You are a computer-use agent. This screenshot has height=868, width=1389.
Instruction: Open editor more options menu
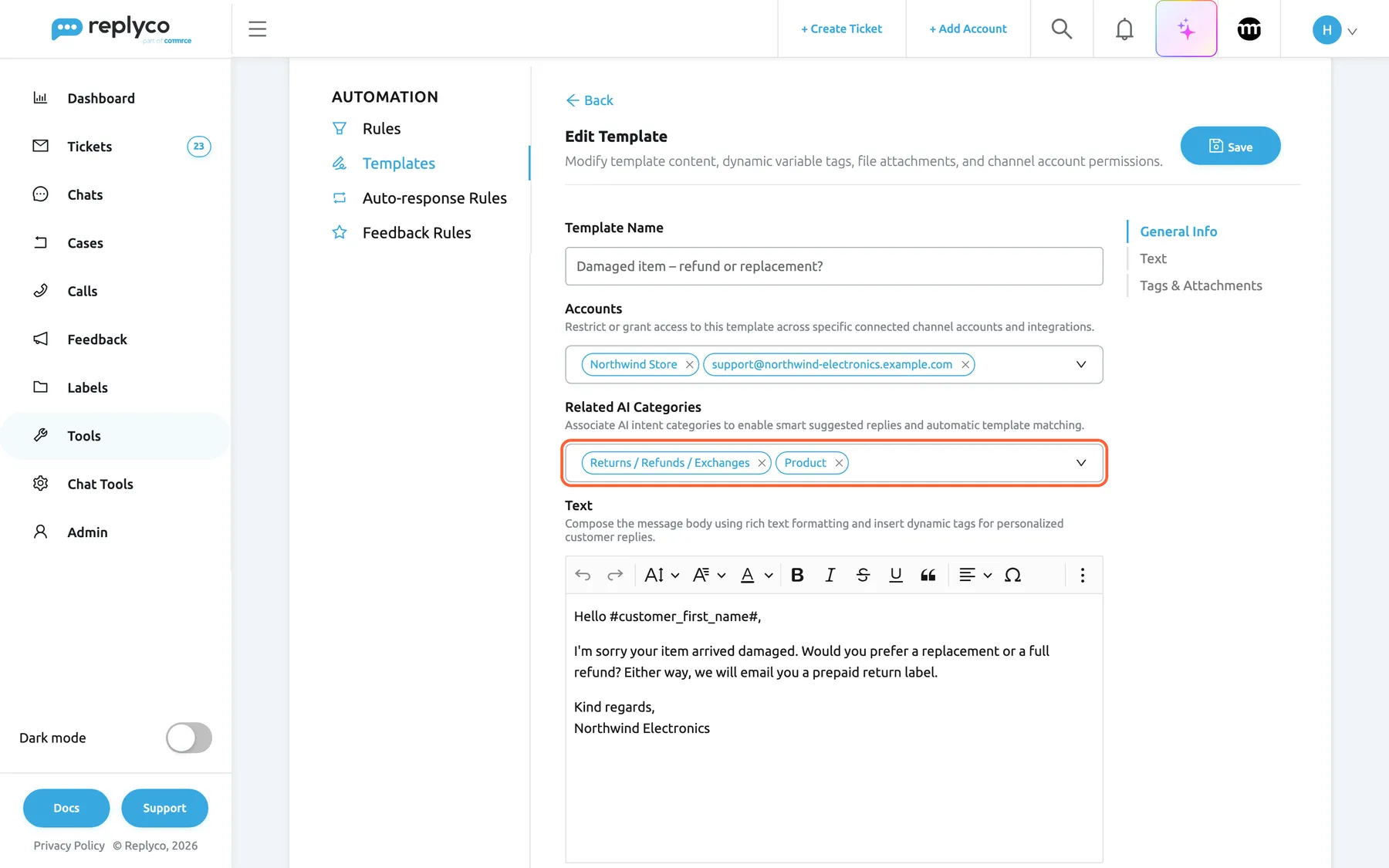point(1083,575)
